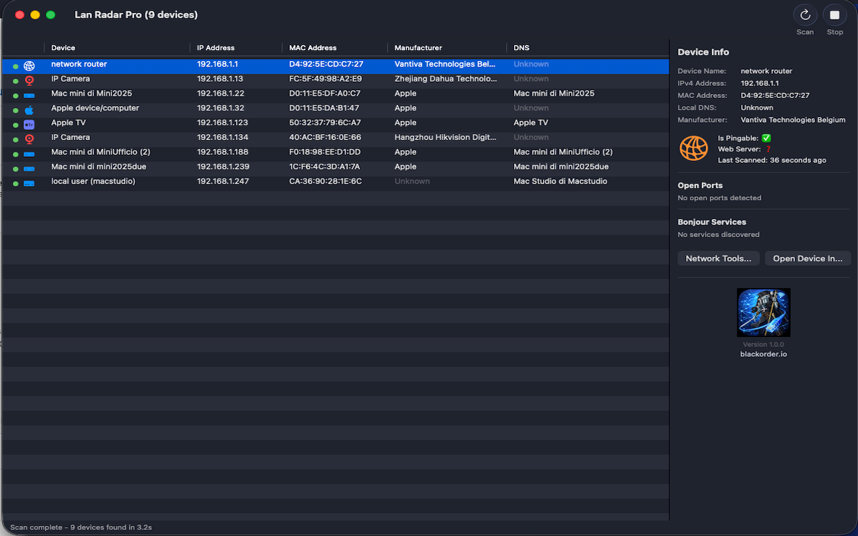858x536 pixels.
Task: Open the Network Tools... menu button
Action: point(717,258)
